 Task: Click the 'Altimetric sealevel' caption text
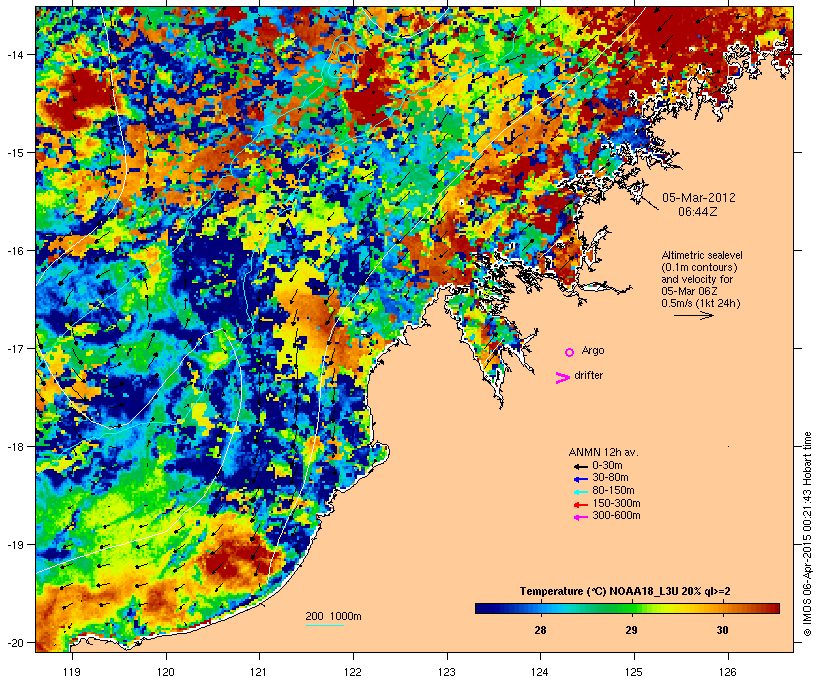click(x=702, y=255)
